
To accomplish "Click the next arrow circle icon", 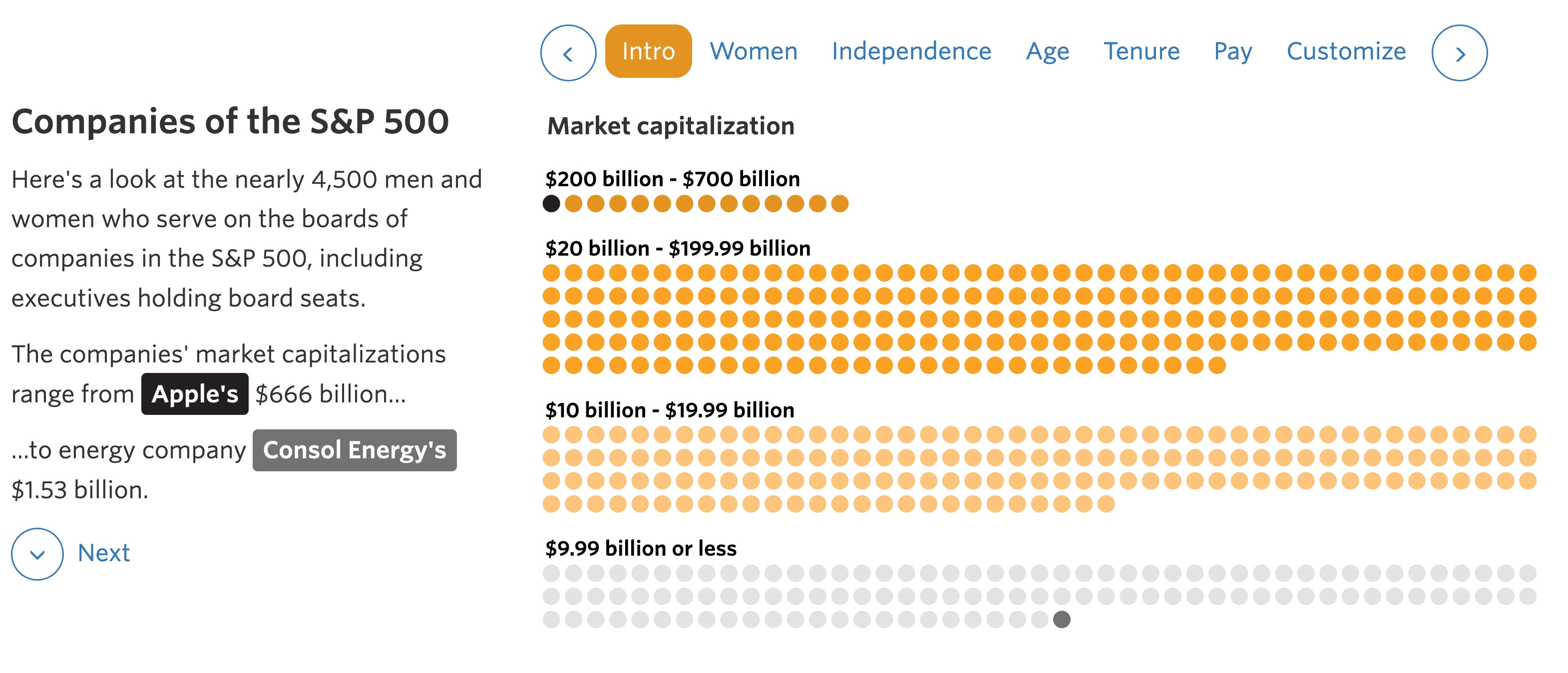I will tap(1459, 53).
